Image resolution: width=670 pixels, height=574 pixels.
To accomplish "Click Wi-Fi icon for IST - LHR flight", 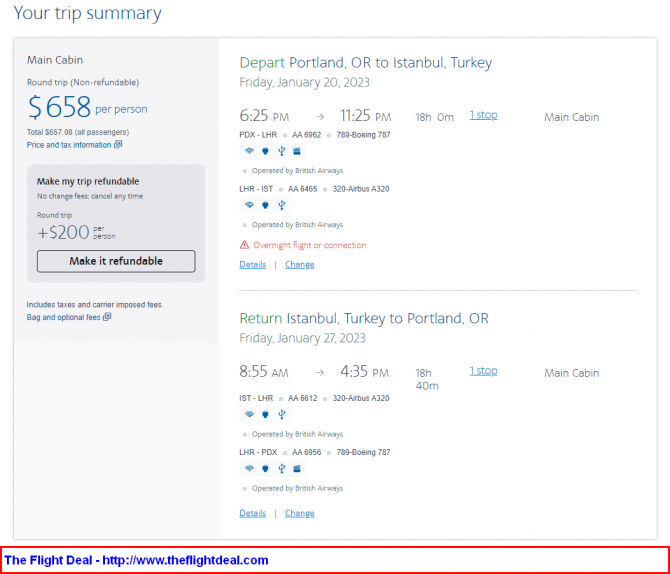I will coord(249,414).
